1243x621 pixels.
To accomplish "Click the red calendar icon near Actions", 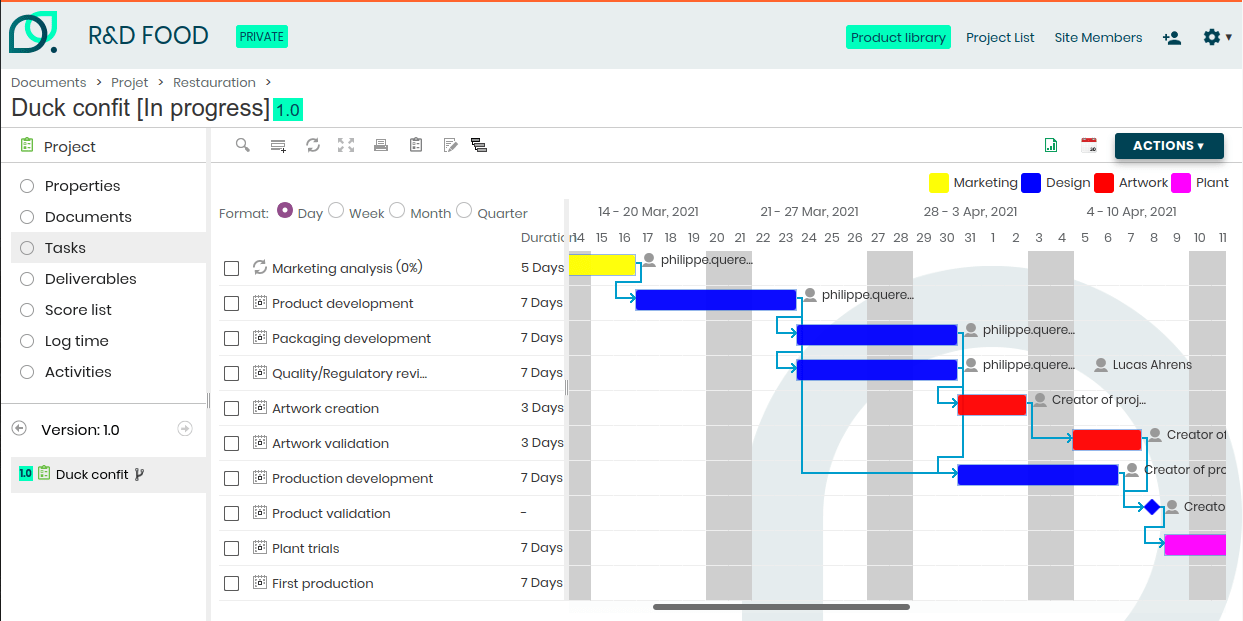I will (x=1089, y=145).
